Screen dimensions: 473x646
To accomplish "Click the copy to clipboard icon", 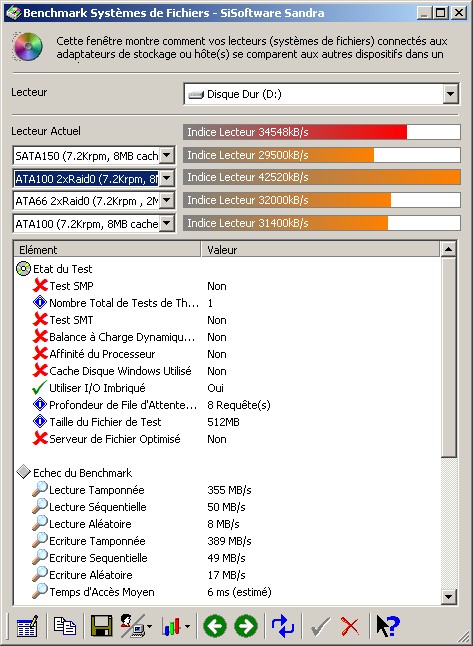I will pos(65,626).
